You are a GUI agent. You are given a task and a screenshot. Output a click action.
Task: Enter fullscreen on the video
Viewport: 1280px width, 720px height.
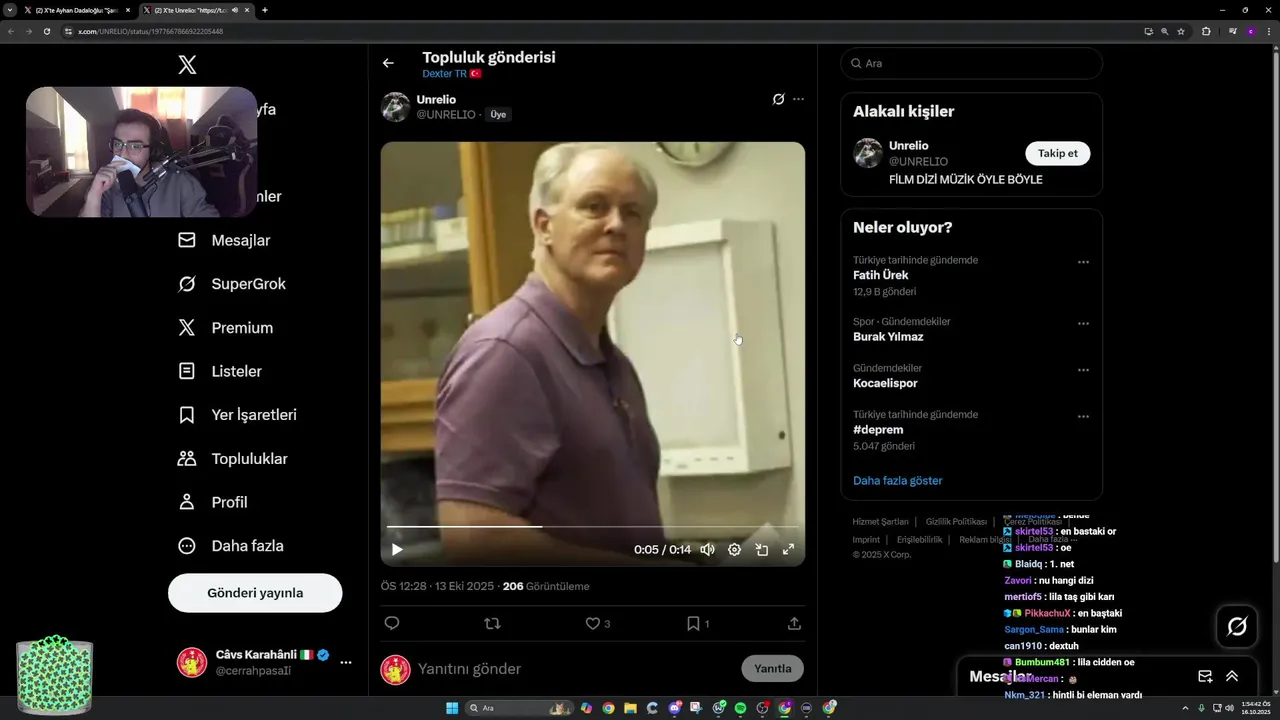(788, 549)
